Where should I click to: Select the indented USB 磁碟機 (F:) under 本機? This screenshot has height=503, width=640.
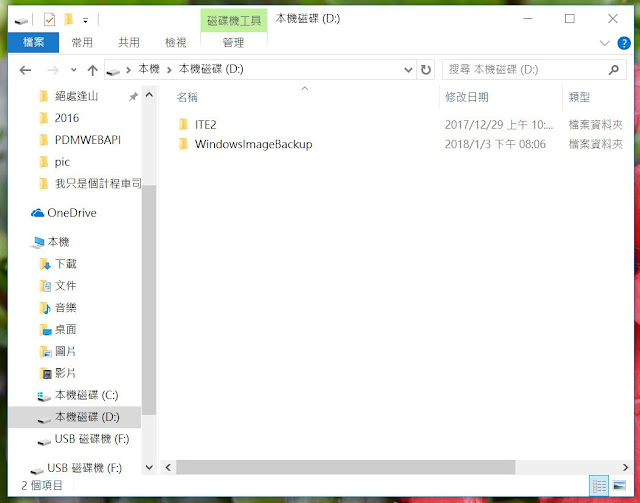click(92, 439)
